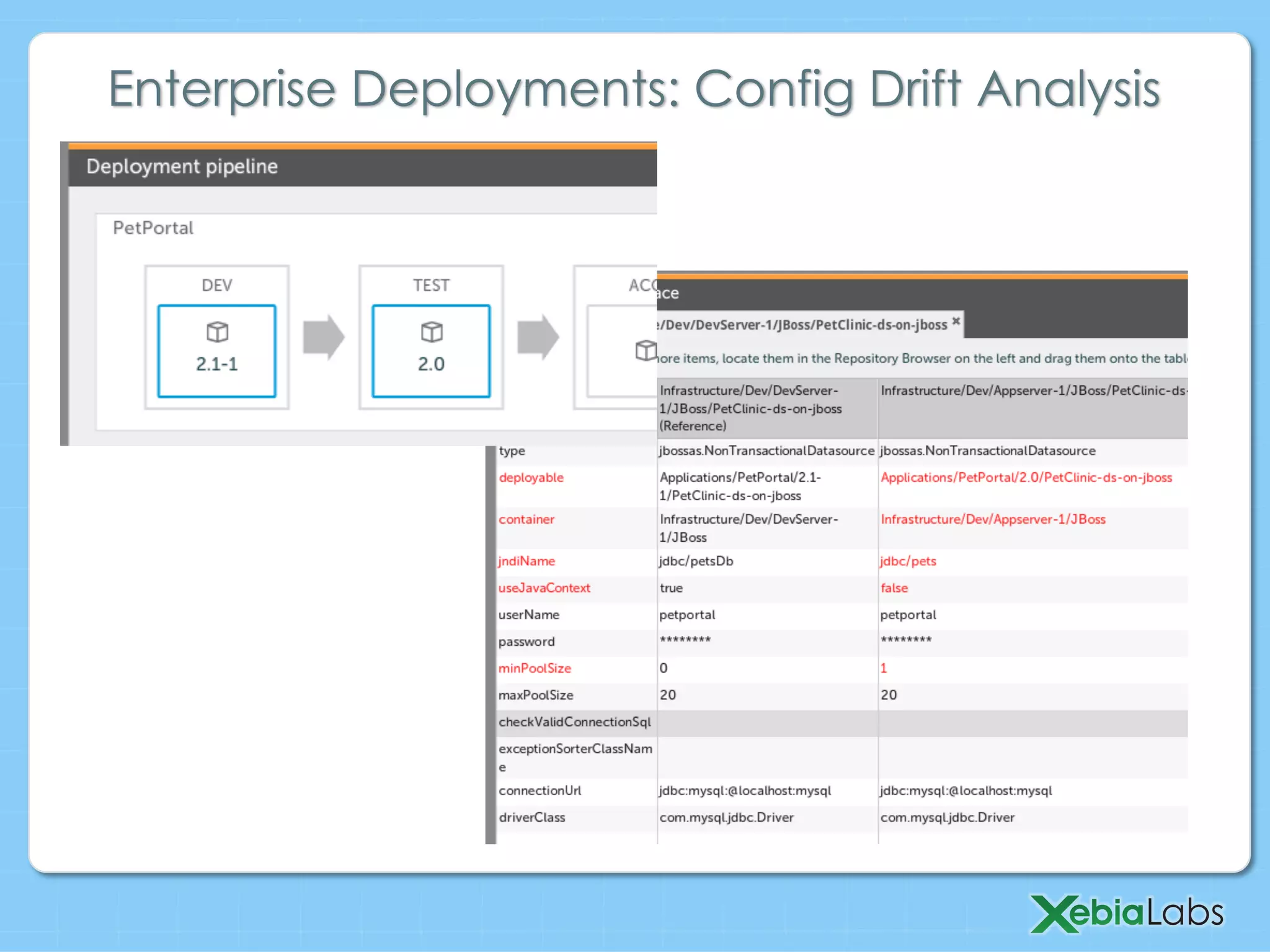Click the XebiaLabs logo
Screen dimensions: 1270x952
1127,914
